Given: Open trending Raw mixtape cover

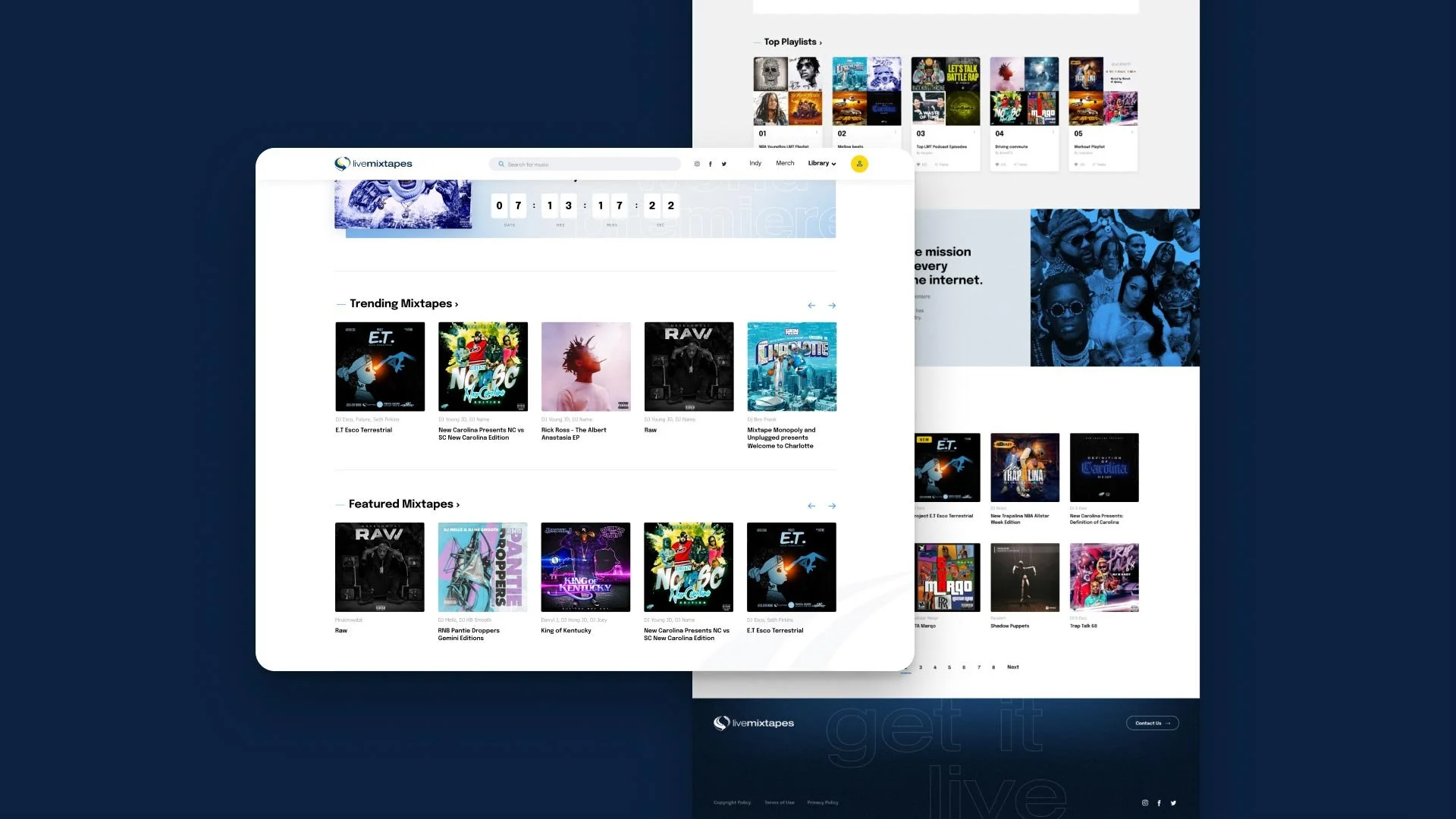Looking at the screenshot, I should pos(689,366).
